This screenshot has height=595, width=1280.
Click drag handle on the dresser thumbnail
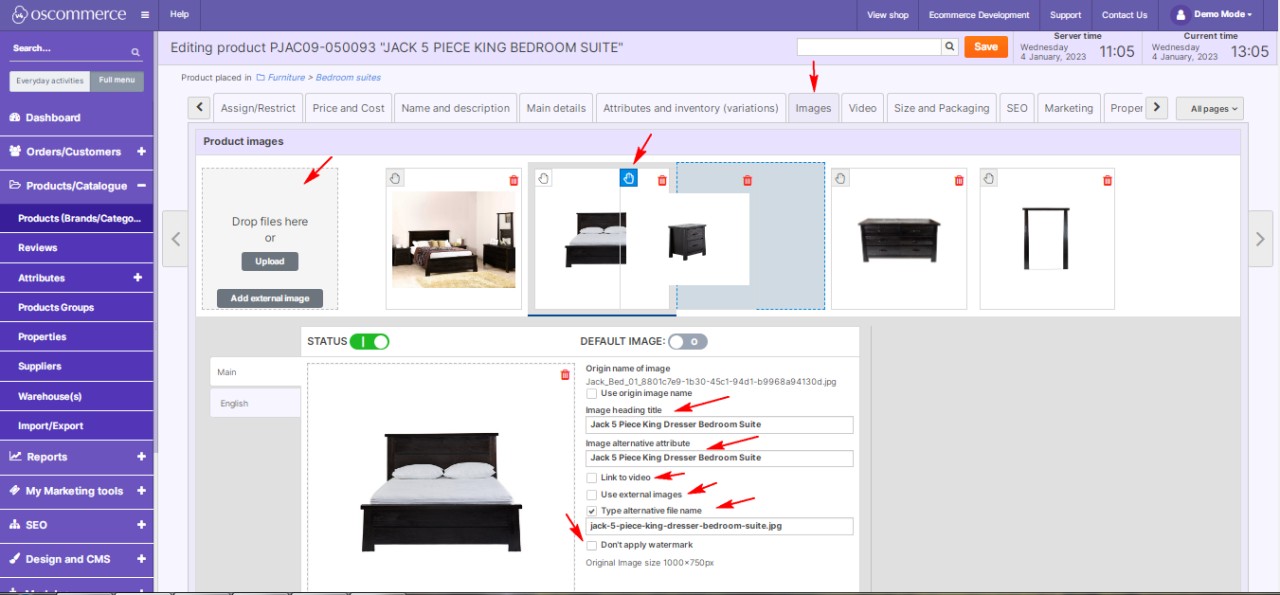point(841,178)
